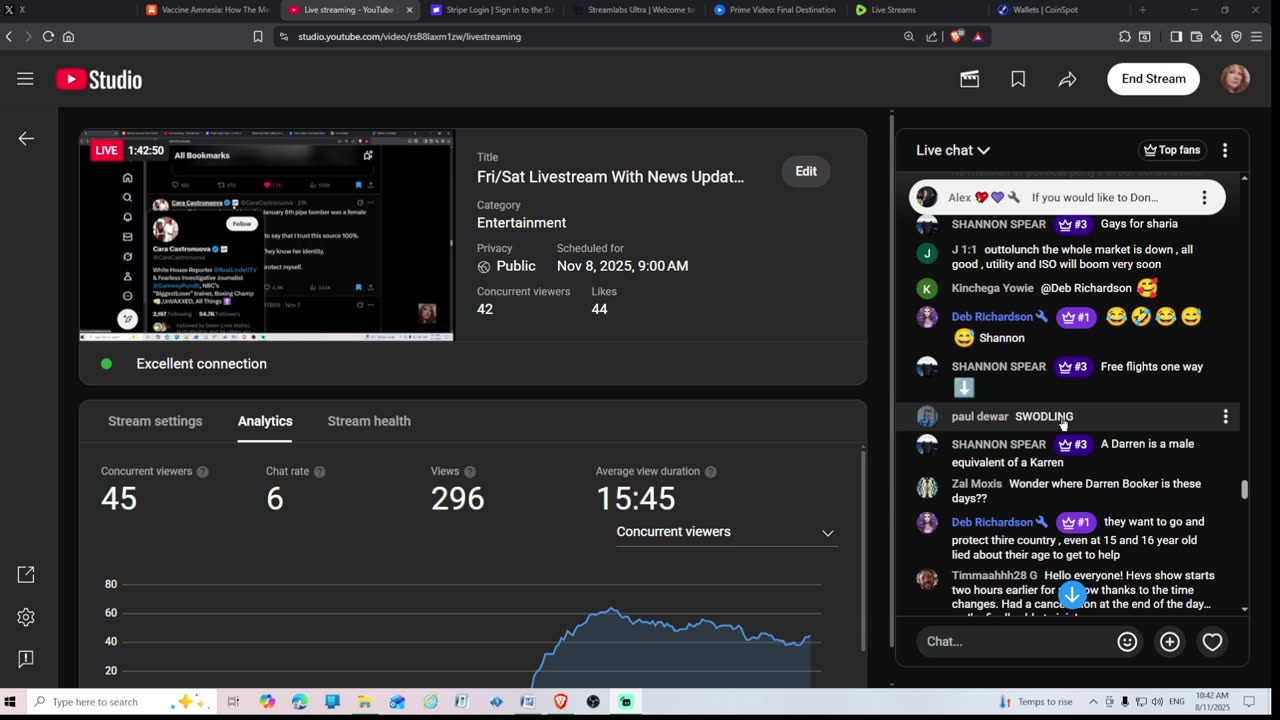Open options for Alex's pinned chat message

pyautogui.click(x=1204, y=197)
